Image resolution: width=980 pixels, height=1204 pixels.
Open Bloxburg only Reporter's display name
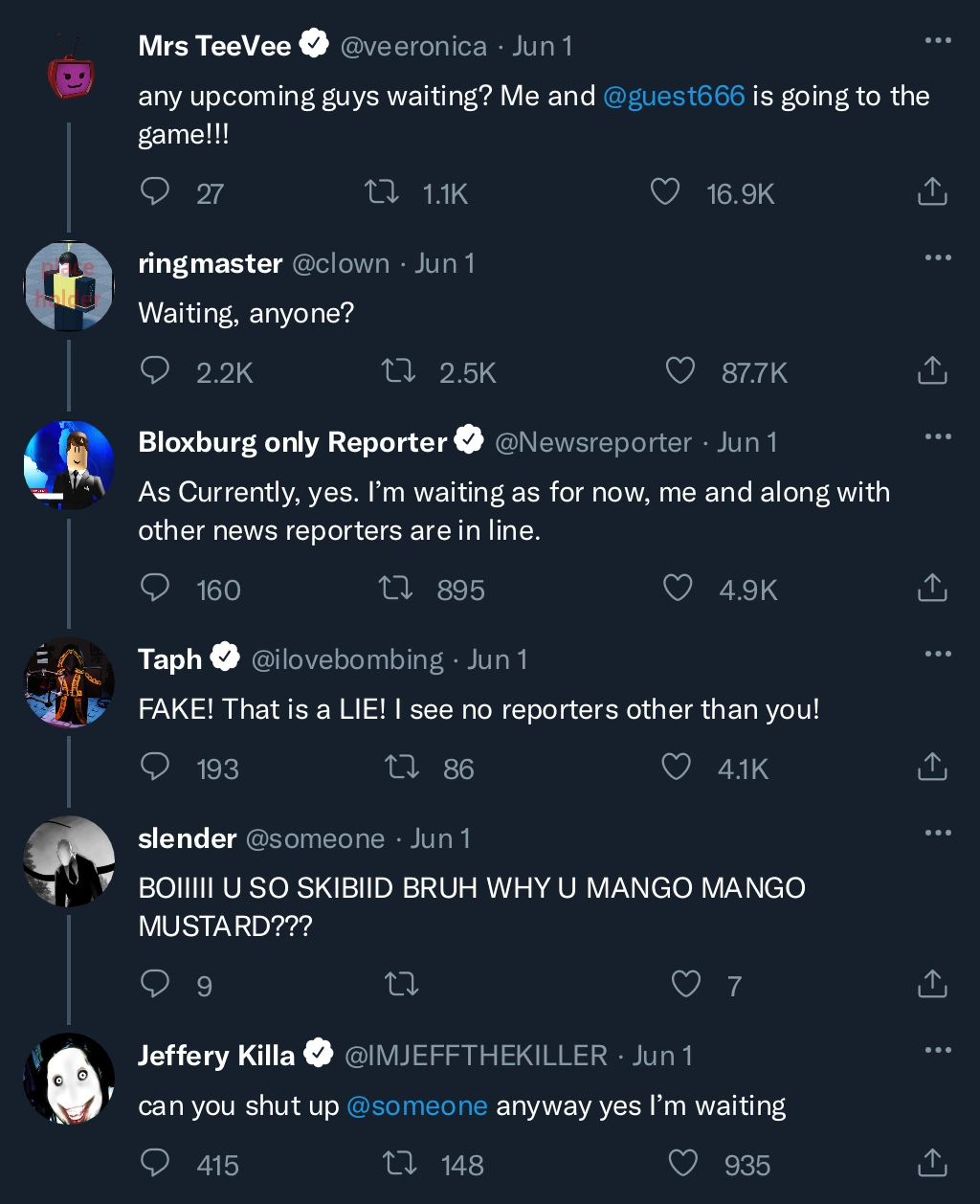coord(292,442)
